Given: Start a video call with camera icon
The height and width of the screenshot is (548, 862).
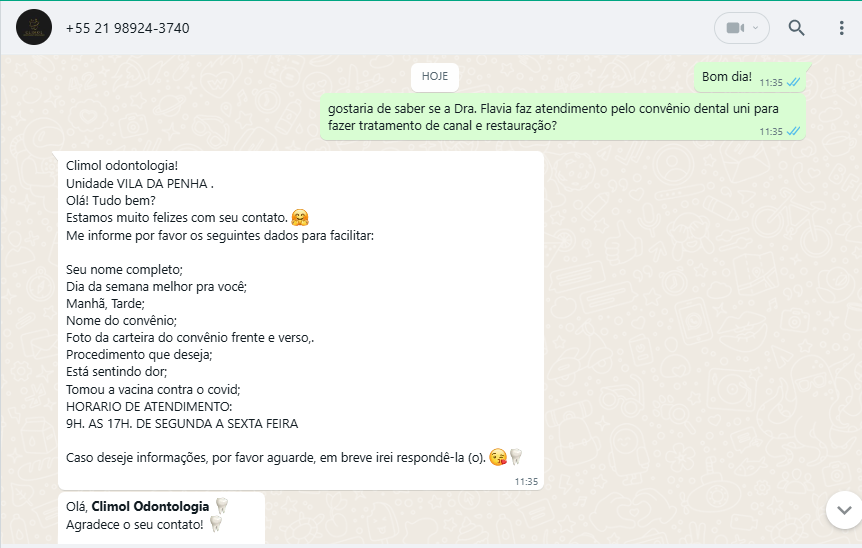Looking at the screenshot, I should pos(735,27).
